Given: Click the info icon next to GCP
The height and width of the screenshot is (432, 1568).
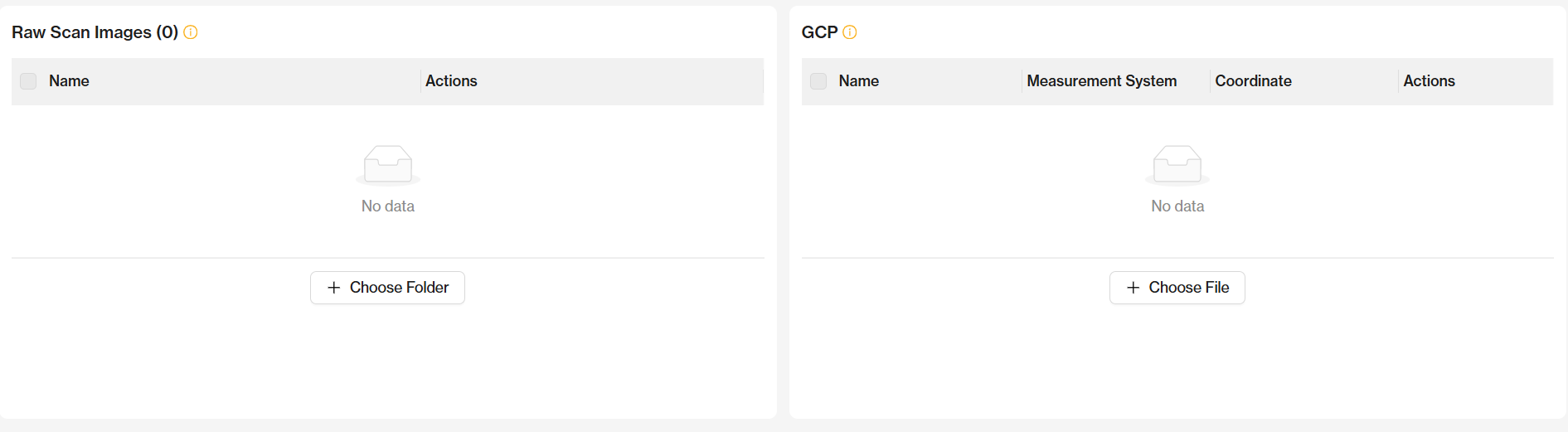Looking at the screenshot, I should click(850, 32).
